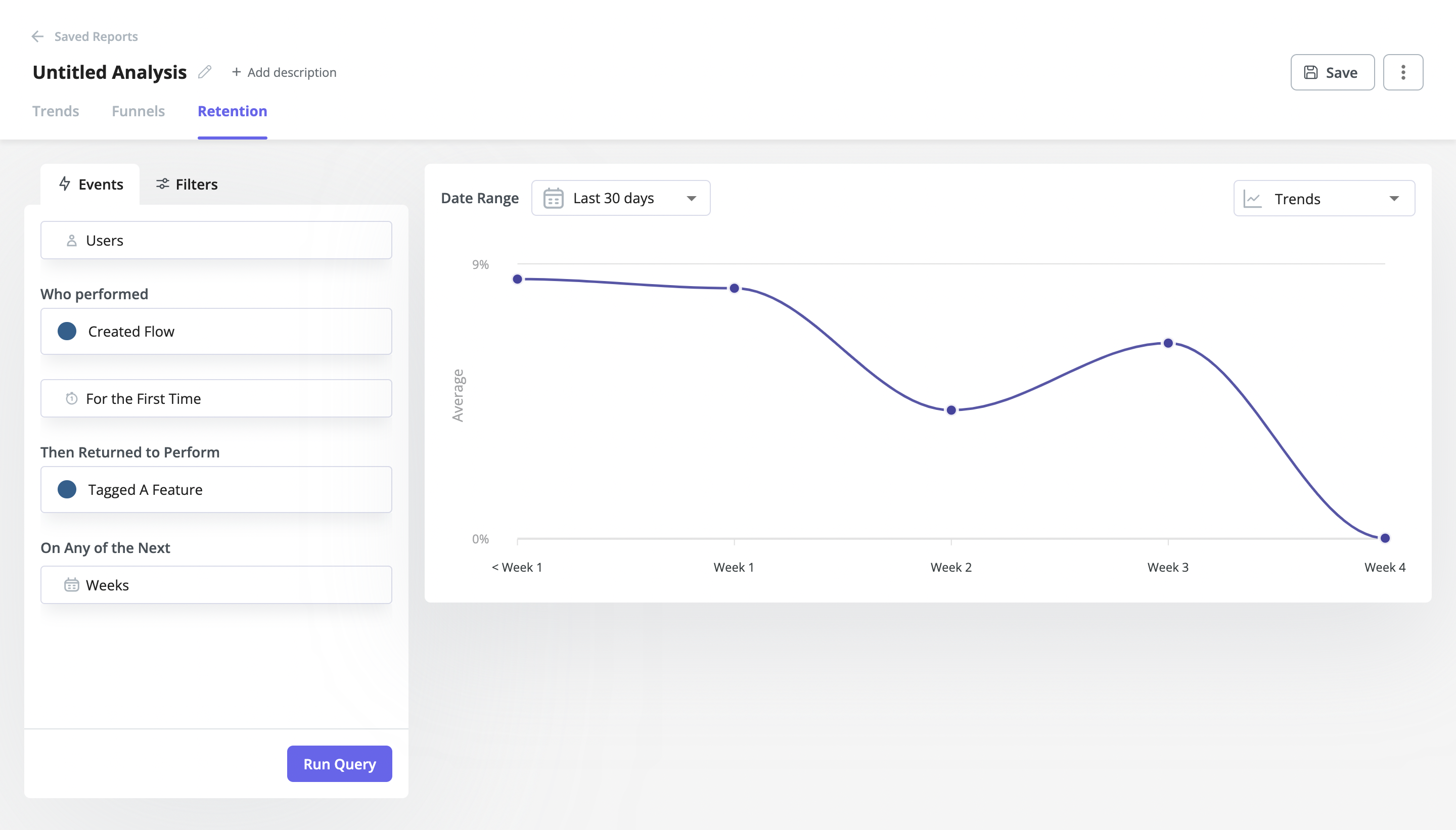Click the calendar icon in the Weeks field
This screenshot has height=830, width=1456.
(x=71, y=584)
